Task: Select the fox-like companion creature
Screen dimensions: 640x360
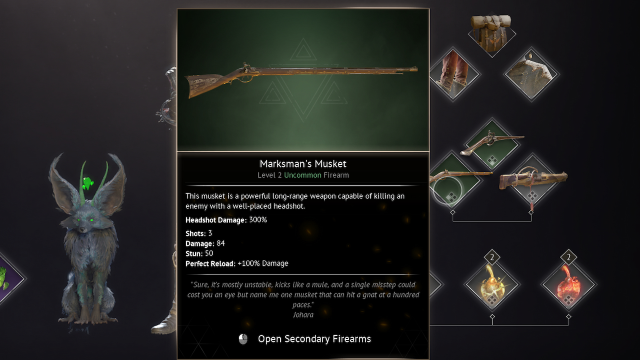Action: coord(87,239)
